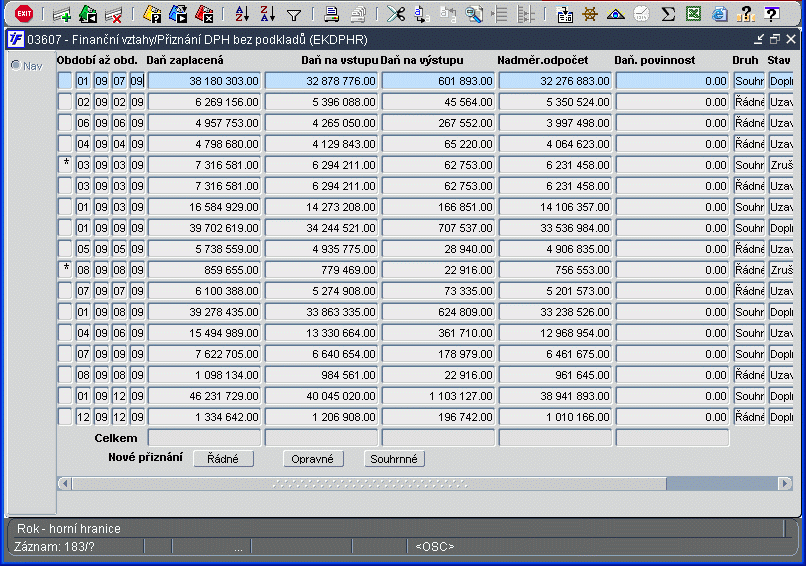Click the Celkem total field under Nadměr.odpočet
806x566 pixels.
(x=555, y=438)
